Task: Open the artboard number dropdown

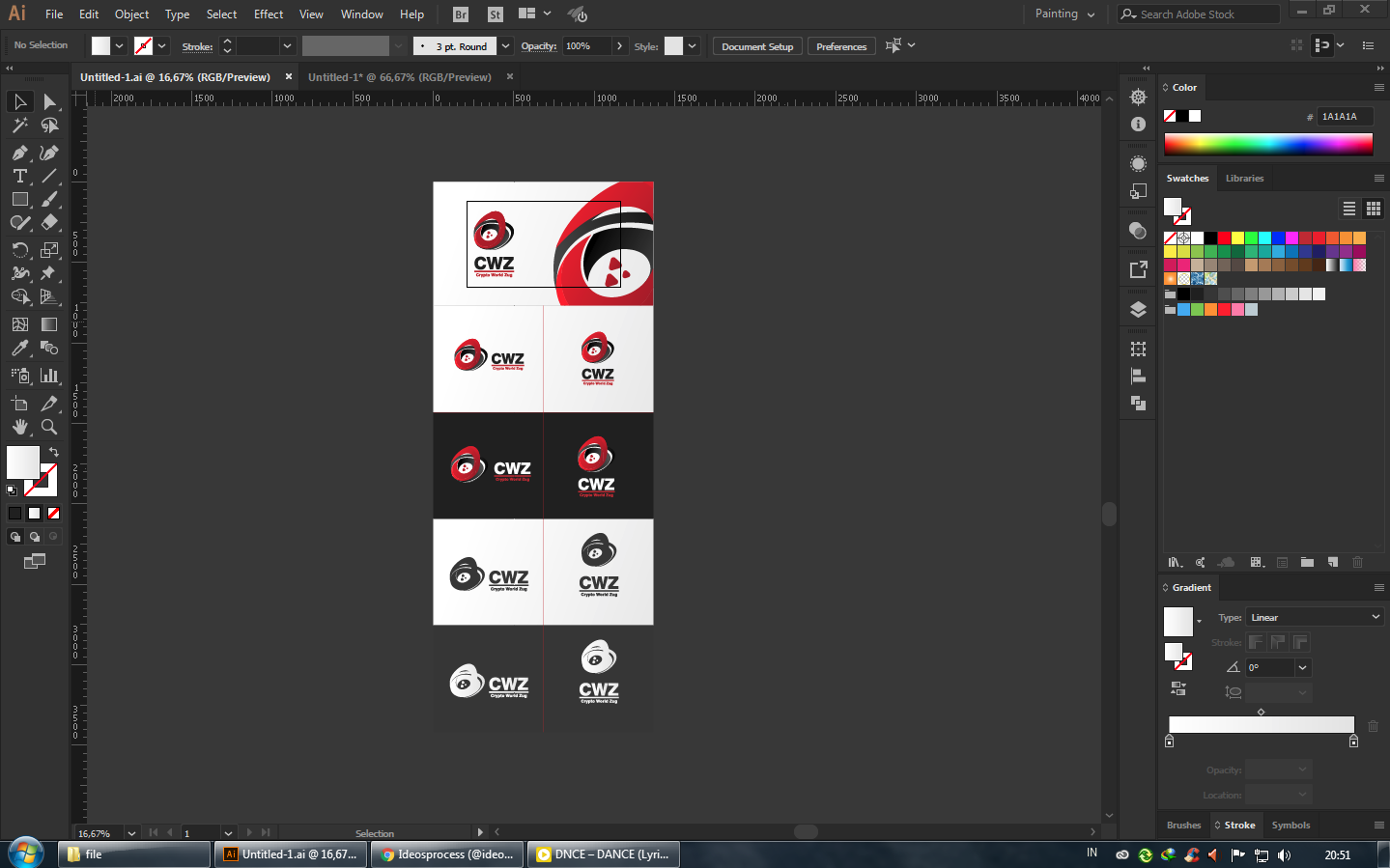Action: [x=228, y=833]
